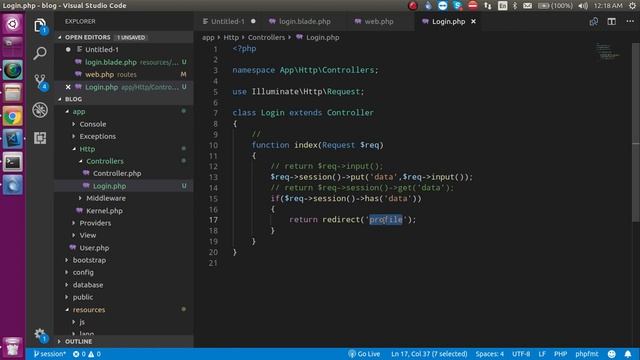Image resolution: width=640 pixels, height=360 pixels.
Task: Open the system power menu gear
Action: coord(632,6)
